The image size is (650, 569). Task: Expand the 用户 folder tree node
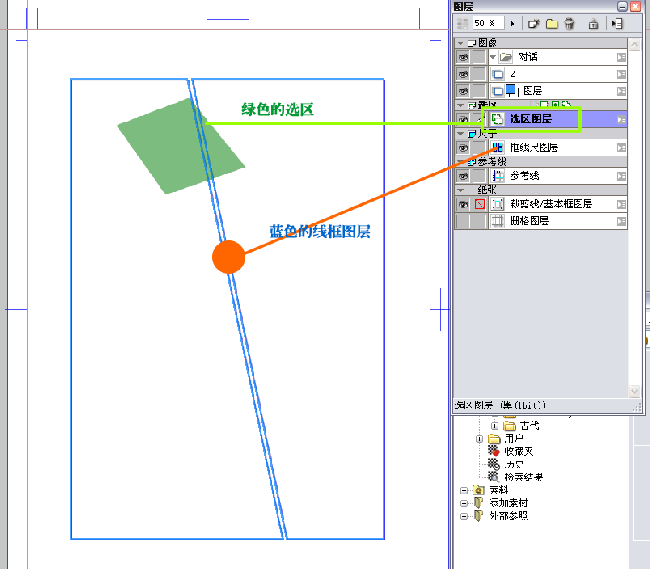479,438
